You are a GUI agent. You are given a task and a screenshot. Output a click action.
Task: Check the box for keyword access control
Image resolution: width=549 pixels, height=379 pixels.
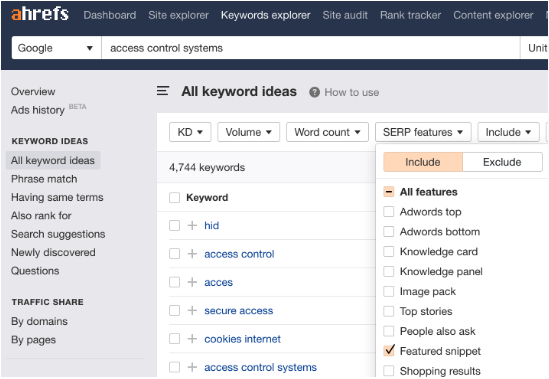pos(174,254)
